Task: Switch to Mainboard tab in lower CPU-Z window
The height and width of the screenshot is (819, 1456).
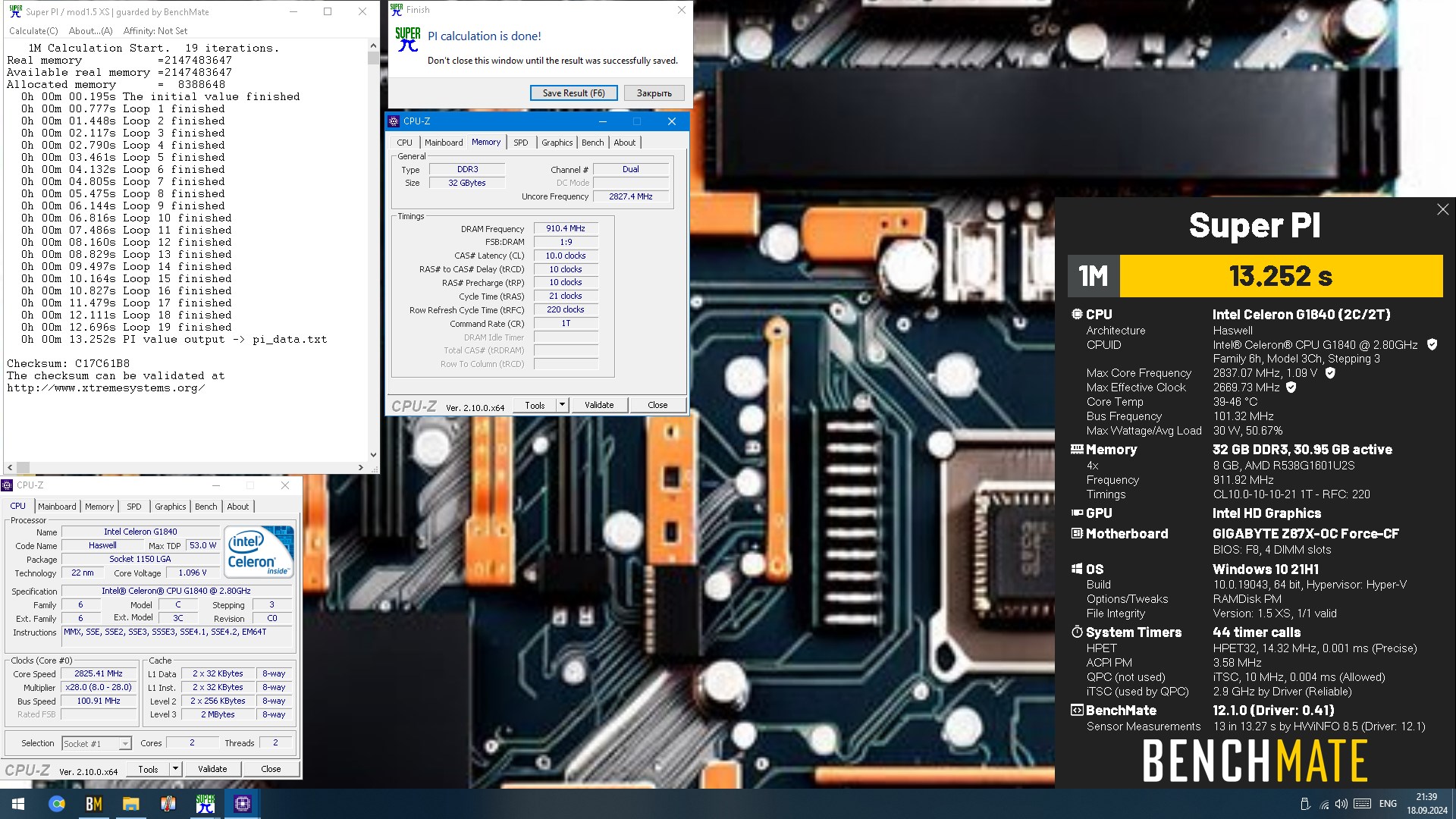Action: point(57,507)
